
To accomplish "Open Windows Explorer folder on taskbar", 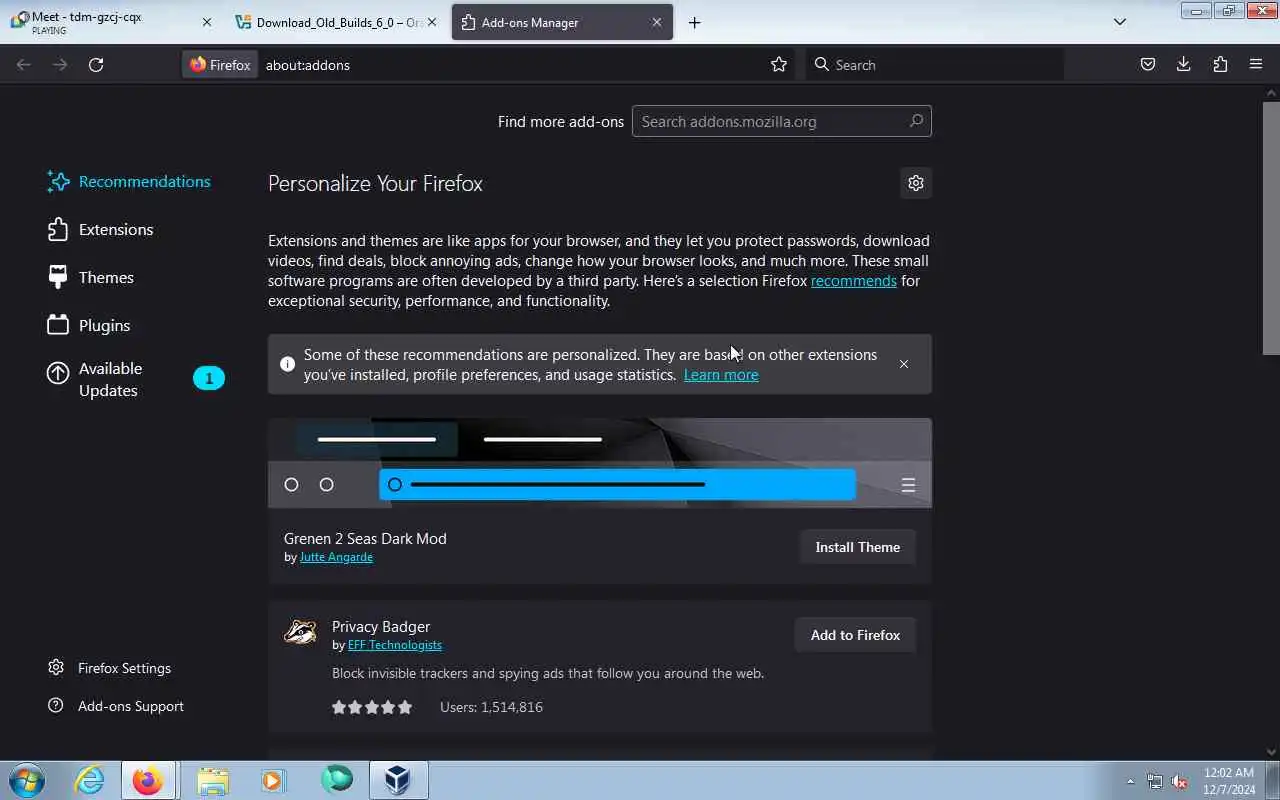I will (213, 780).
